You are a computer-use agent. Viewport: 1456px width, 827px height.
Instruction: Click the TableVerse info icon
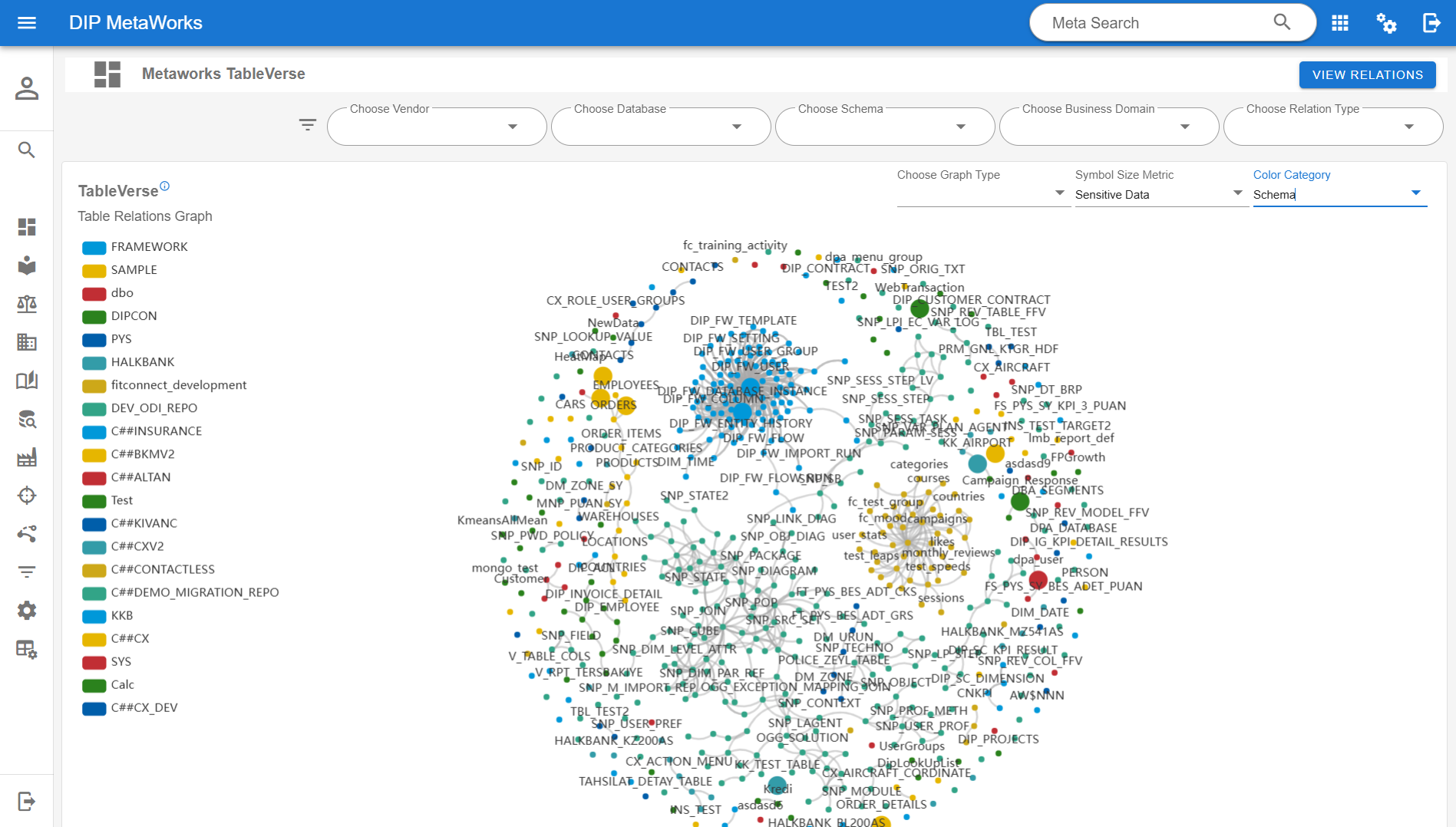tap(164, 186)
